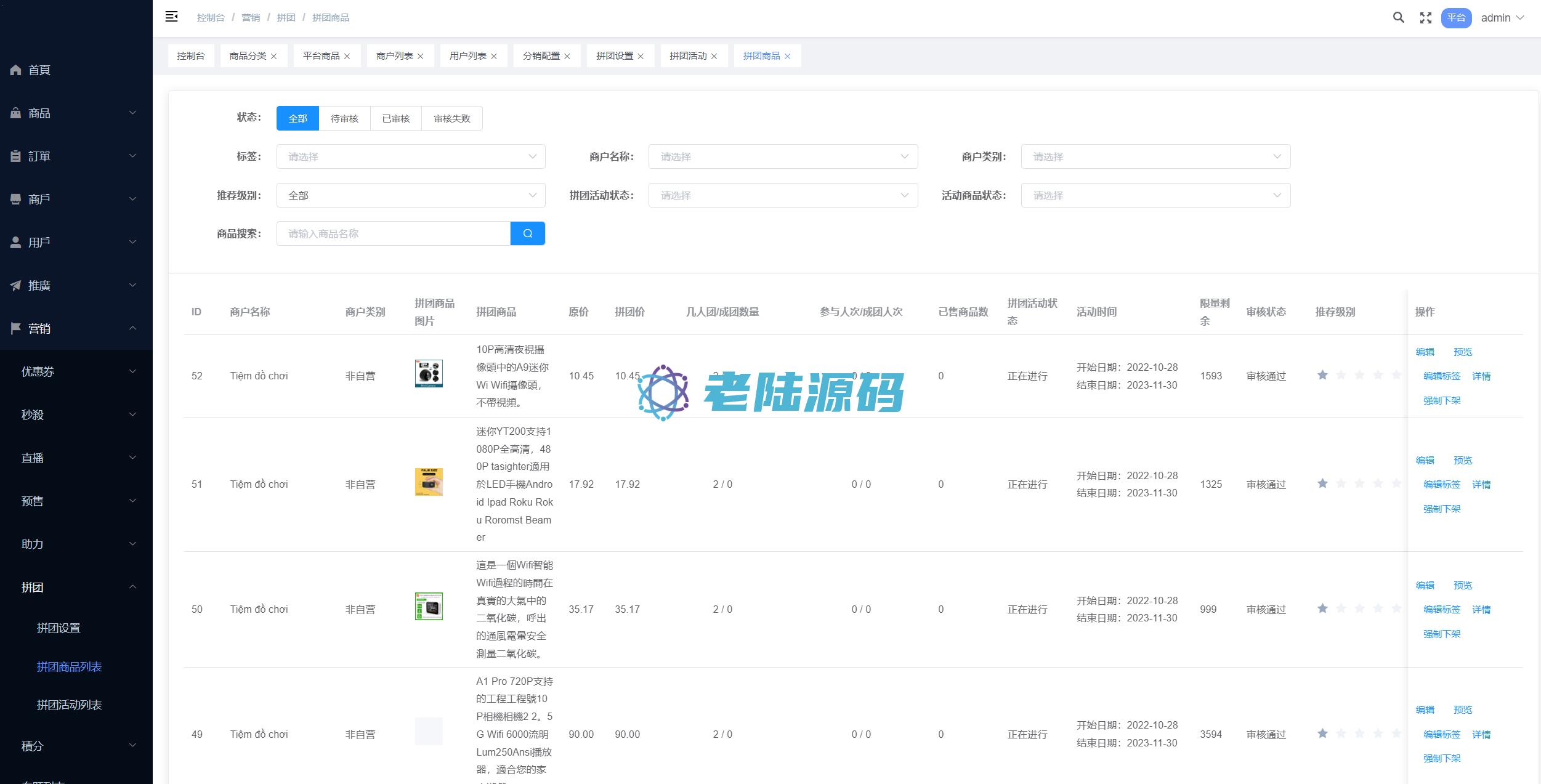The width and height of the screenshot is (1541, 784).
Task: Open the 标签 dropdown
Action: click(410, 156)
